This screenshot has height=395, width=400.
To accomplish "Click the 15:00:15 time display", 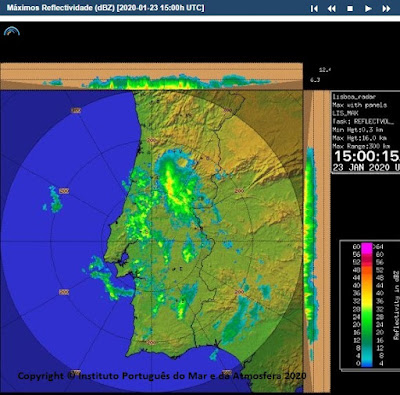I will coord(366,156).
